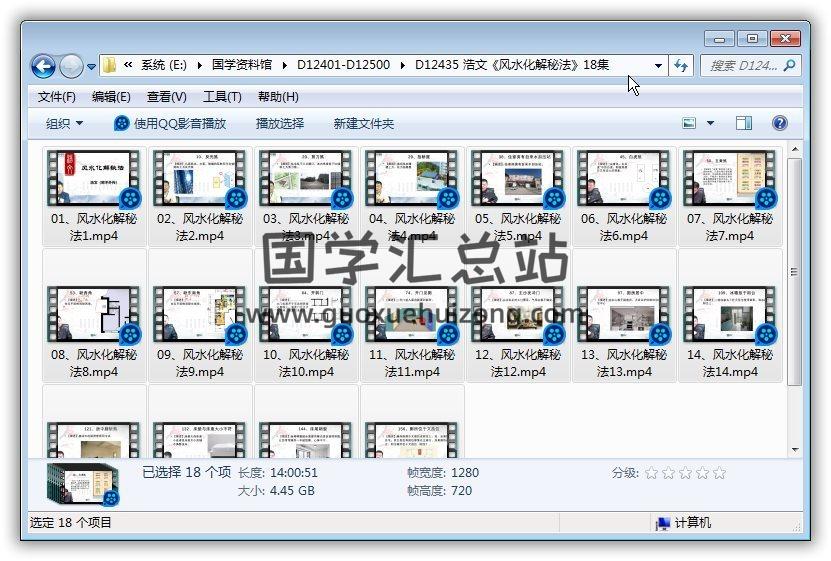Click the folder icon in address bar
Screen dimensions: 831x561
pos(110,65)
